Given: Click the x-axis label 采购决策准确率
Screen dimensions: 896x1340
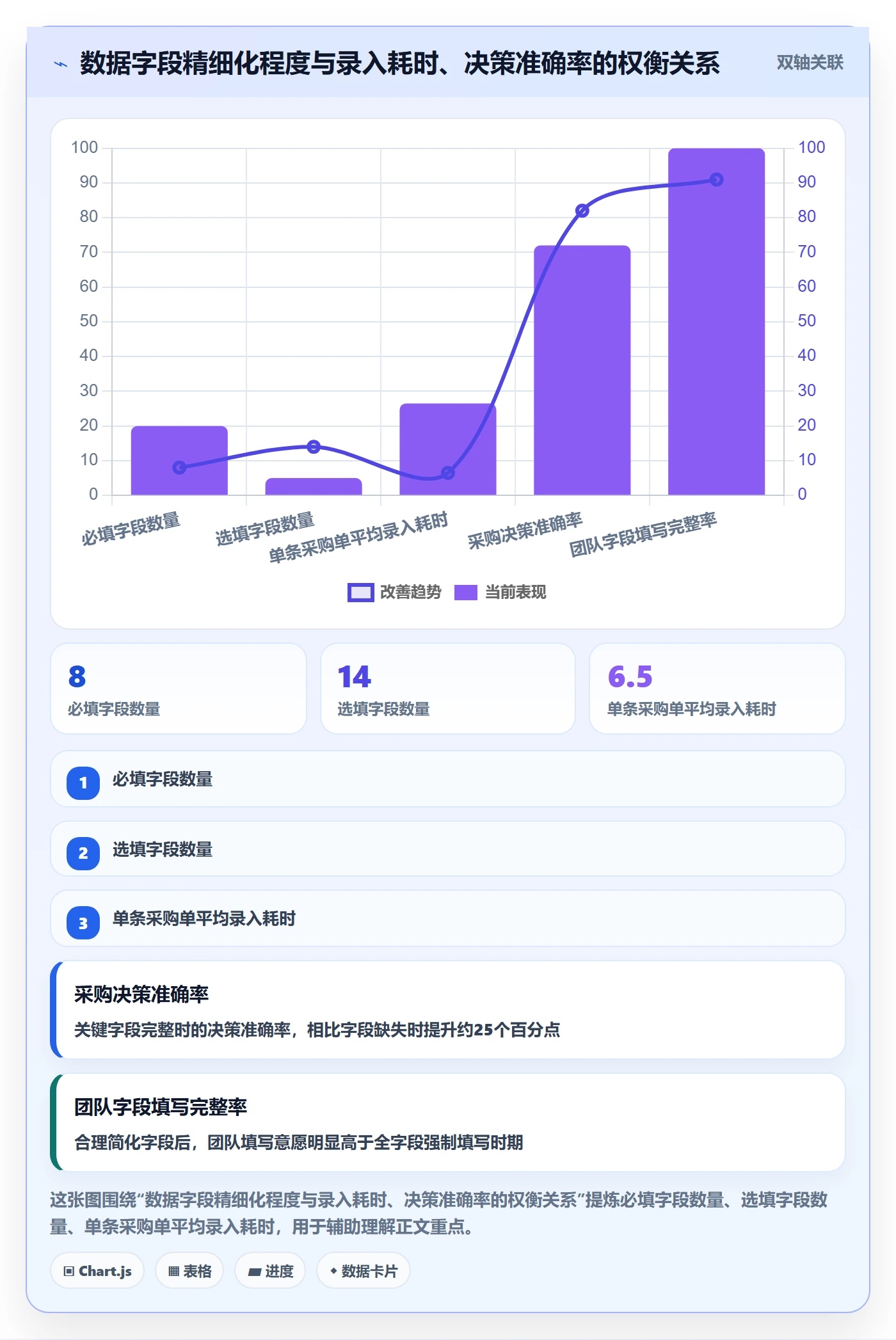Looking at the screenshot, I should pos(525,530).
